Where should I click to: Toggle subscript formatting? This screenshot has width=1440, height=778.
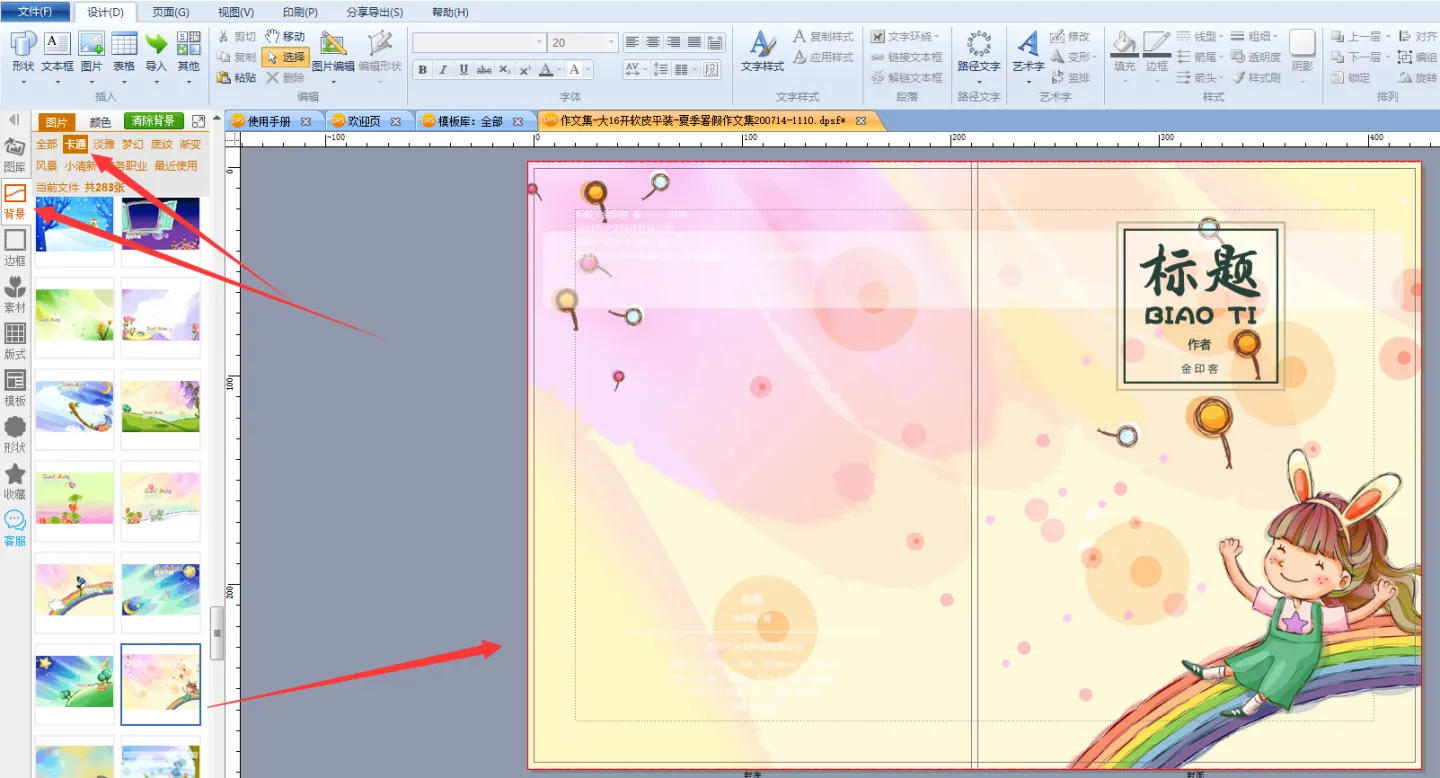click(504, 70)
